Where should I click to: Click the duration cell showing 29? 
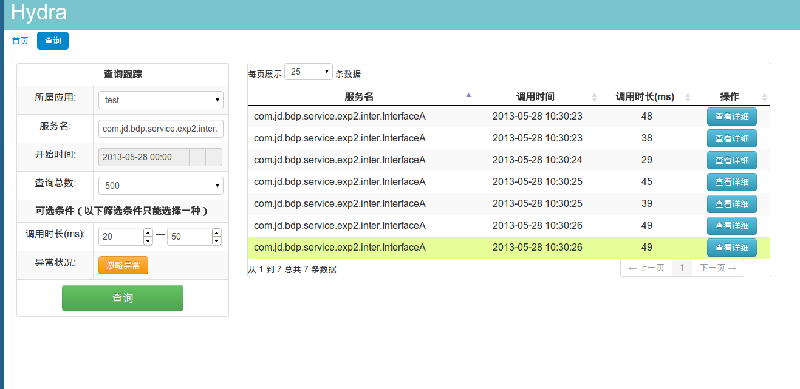(646, 160)
